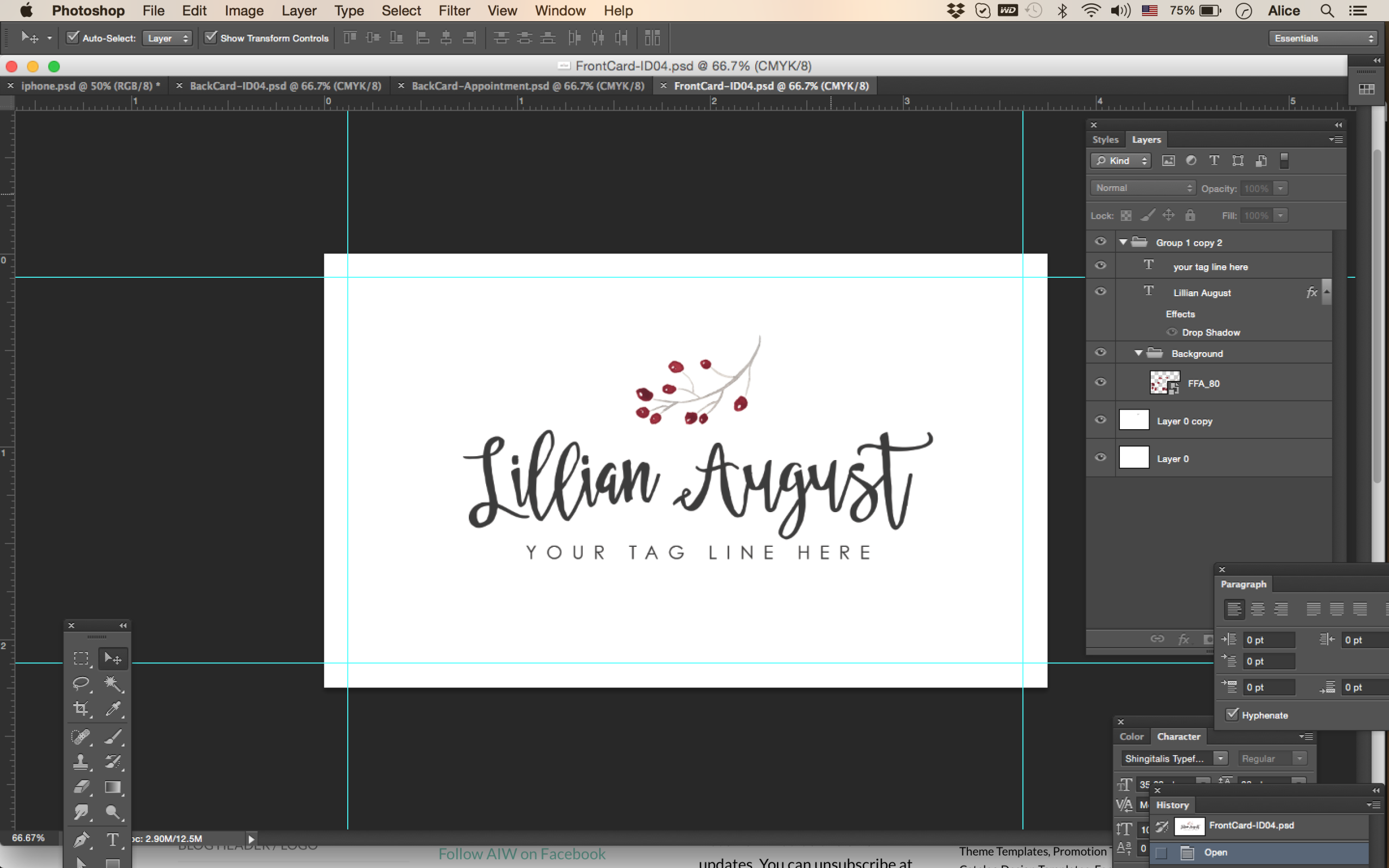Screen dimensions: 1389x868
Task: Select the Open history state
Action: (x=1259, y=852)
